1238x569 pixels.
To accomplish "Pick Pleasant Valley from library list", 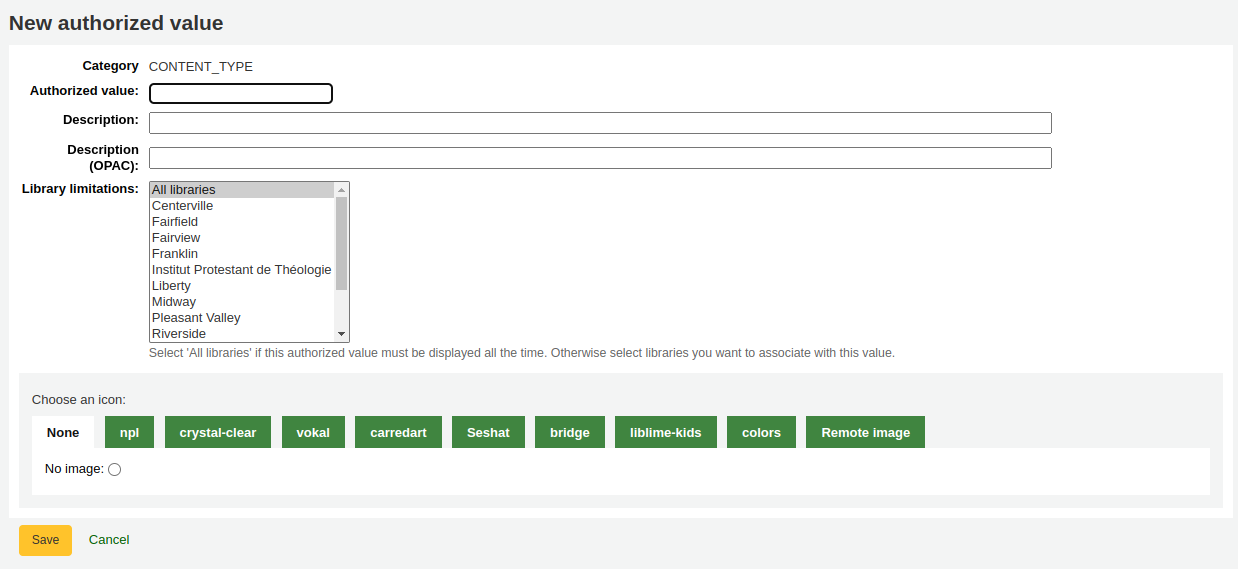I will 242,318.
